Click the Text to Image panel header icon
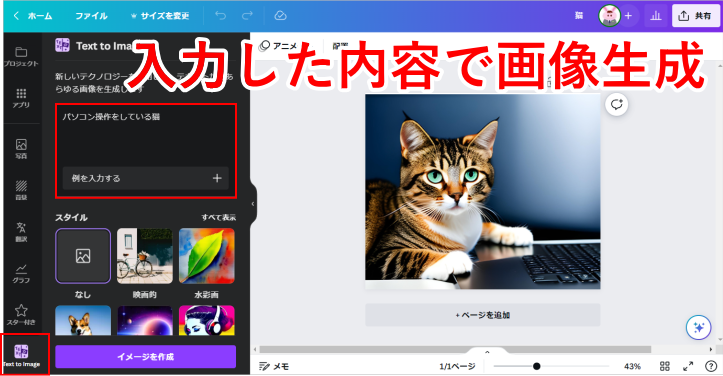 tap(62, 45)
